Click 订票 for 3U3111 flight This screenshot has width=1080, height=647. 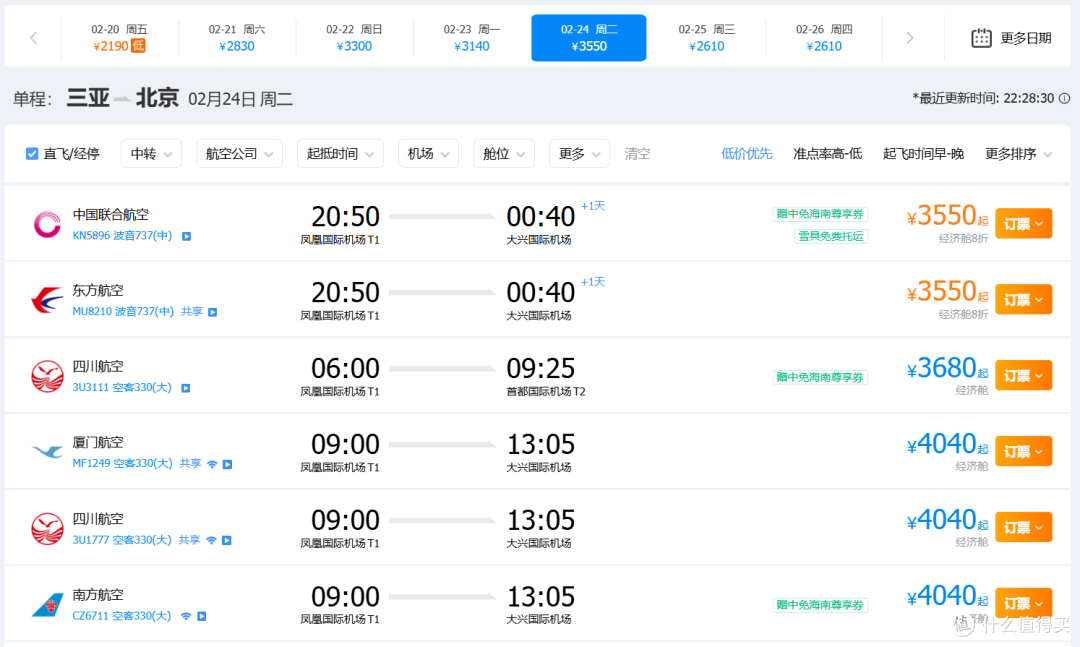[1024, 376]
